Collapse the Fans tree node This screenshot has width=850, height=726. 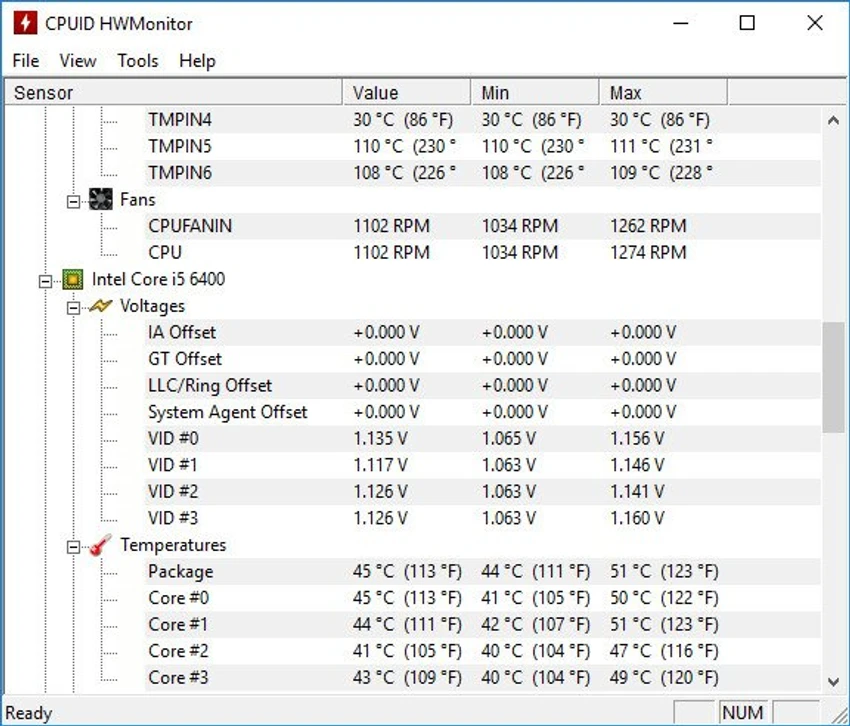[x=73, y=202]
